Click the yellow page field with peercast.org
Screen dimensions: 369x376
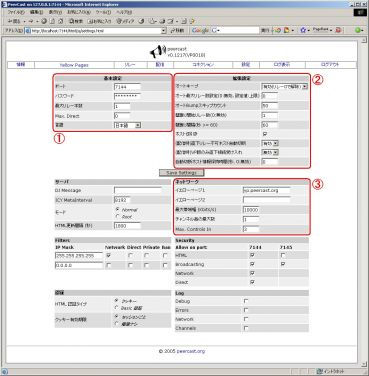point(266,190)
